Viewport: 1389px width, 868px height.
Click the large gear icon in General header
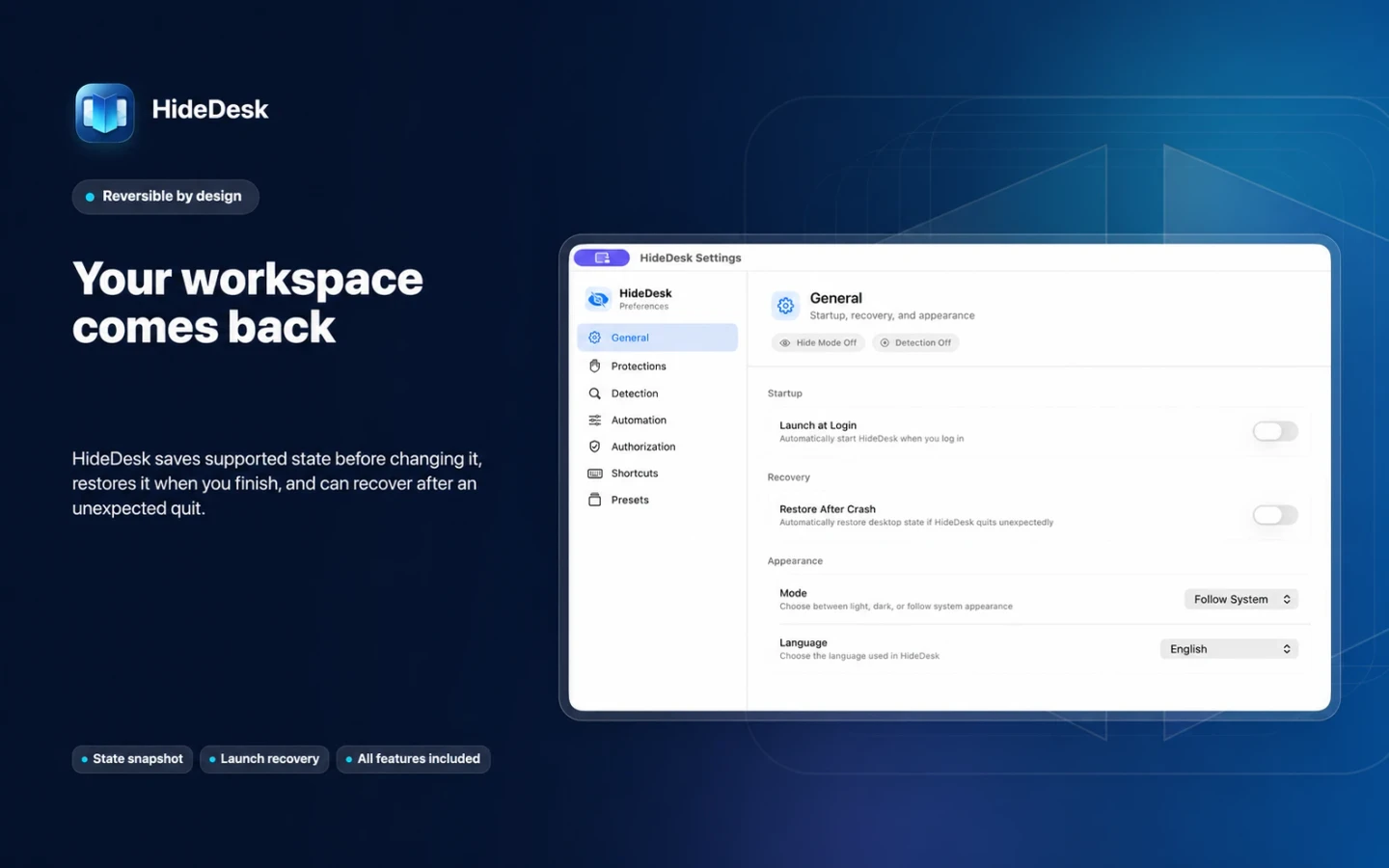point(785,306)
